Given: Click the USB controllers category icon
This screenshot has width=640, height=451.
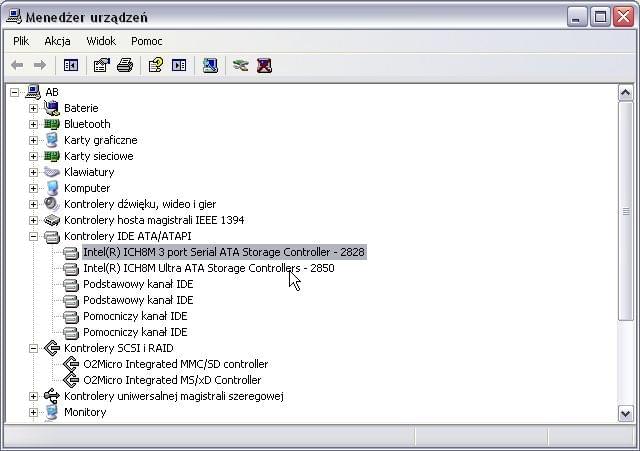Looking at the screenshot, I should pos(52,396).
